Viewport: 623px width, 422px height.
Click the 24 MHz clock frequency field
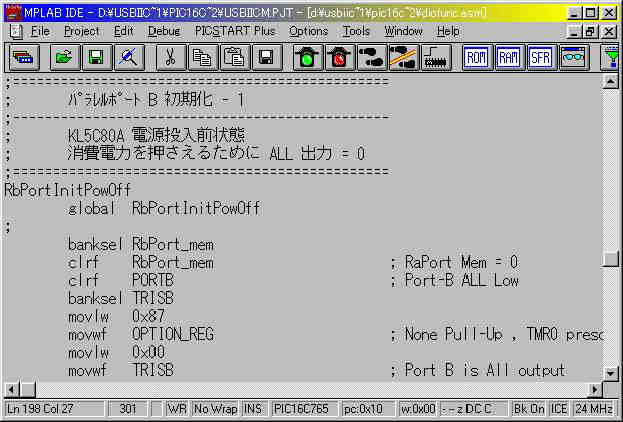point(596,409)
